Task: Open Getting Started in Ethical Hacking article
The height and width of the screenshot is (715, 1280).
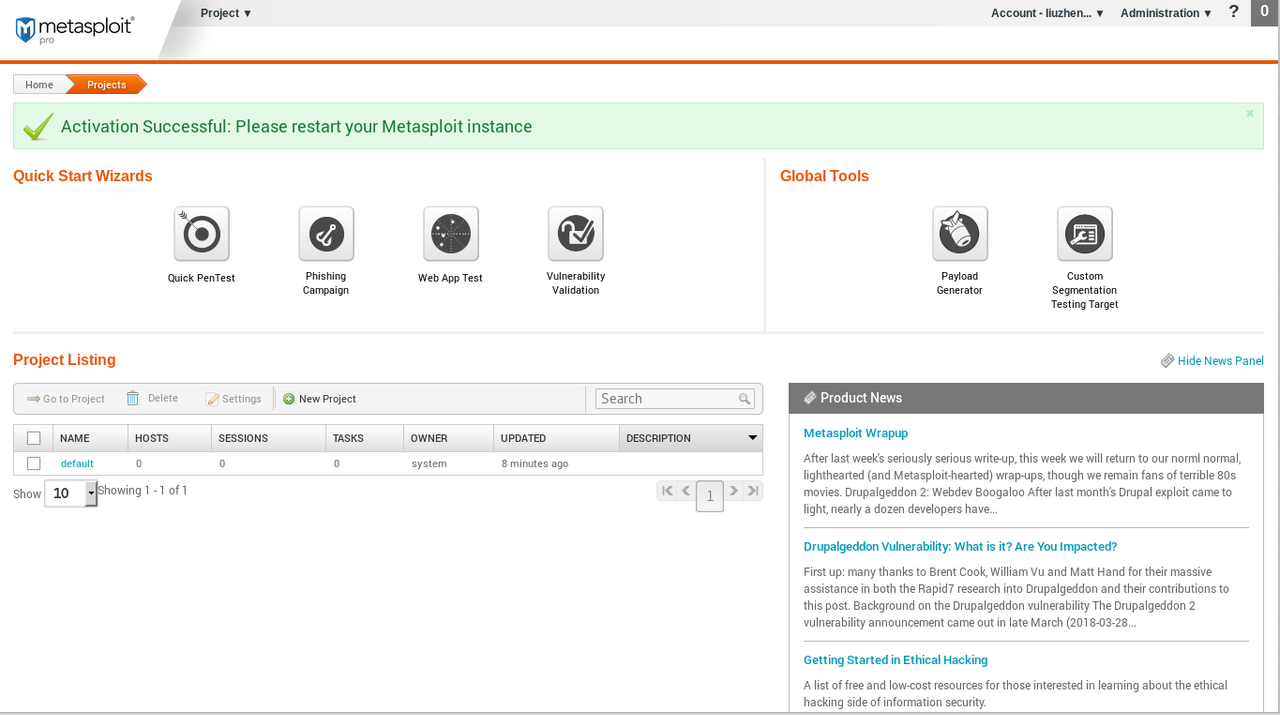Action: tap(895, 660)
